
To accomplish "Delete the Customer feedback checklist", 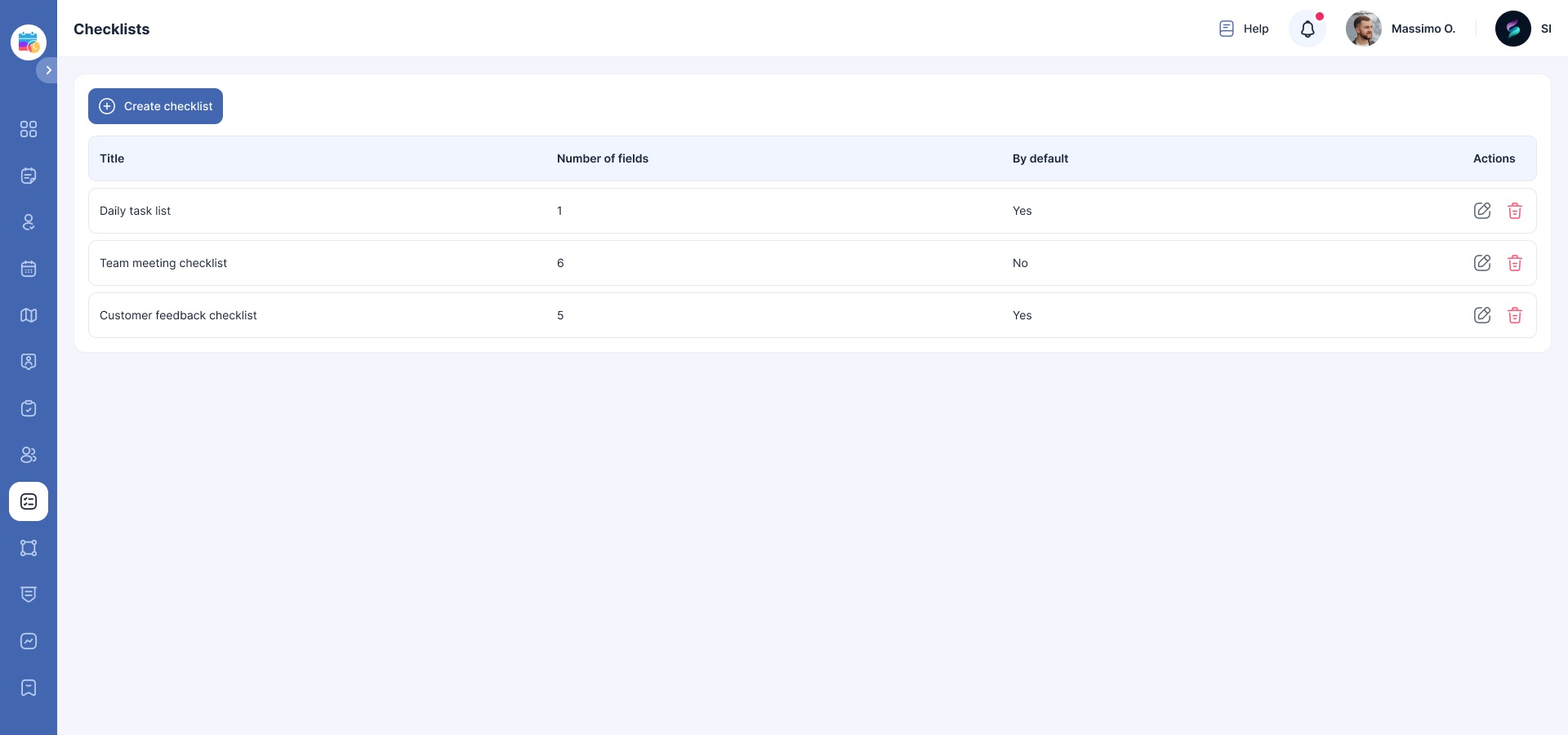I will coord(1514,315).
